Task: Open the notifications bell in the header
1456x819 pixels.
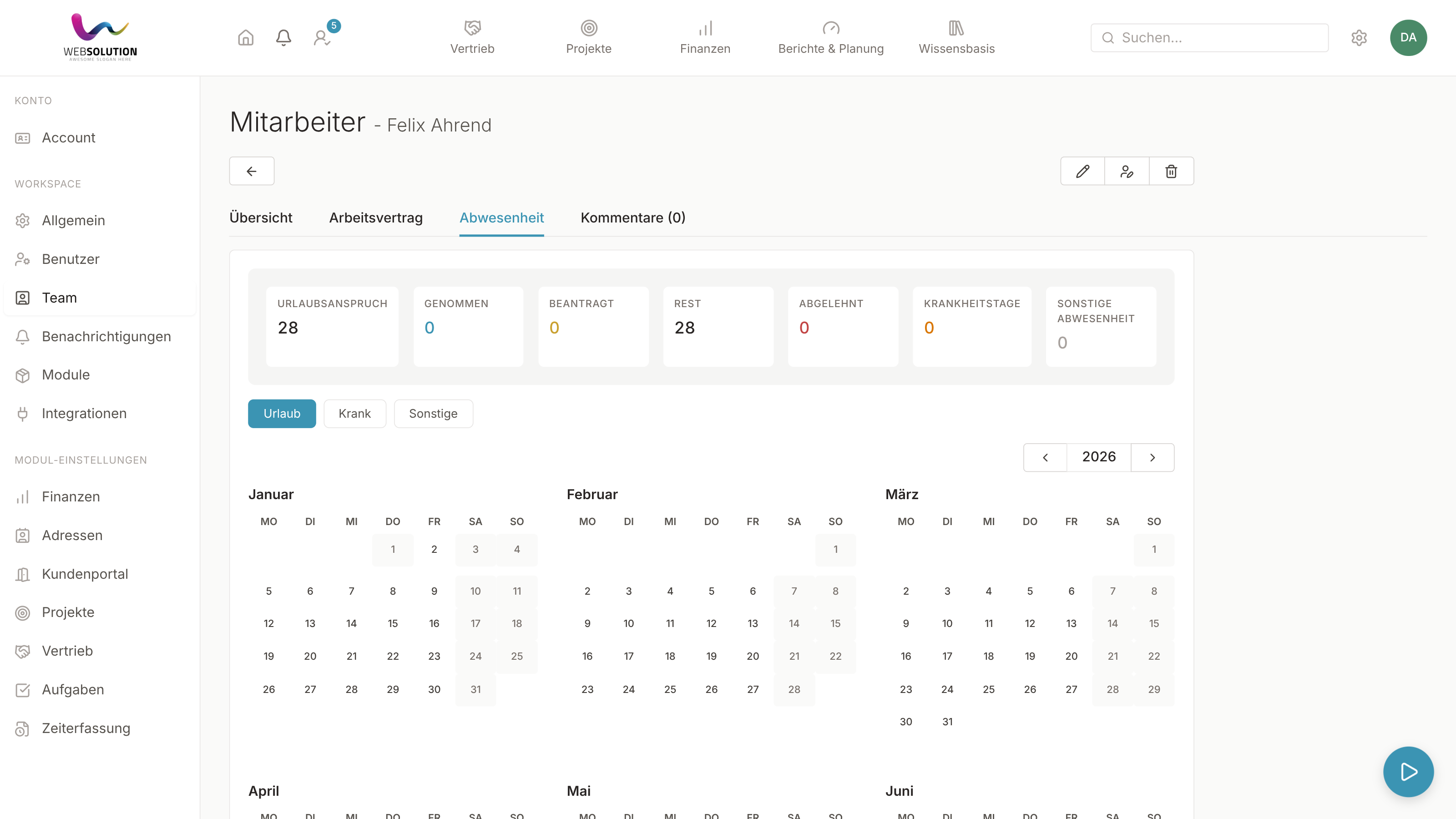Action: (x=283, y=38)
